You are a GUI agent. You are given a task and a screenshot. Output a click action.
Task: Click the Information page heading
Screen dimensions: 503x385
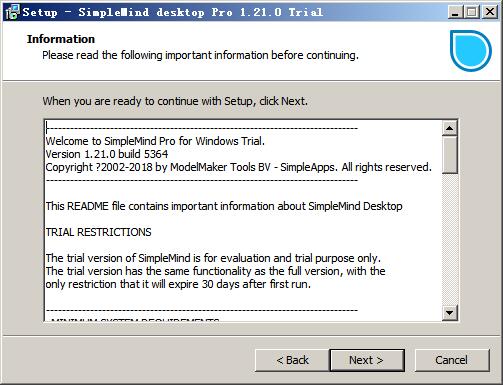(x=61, y=39)
